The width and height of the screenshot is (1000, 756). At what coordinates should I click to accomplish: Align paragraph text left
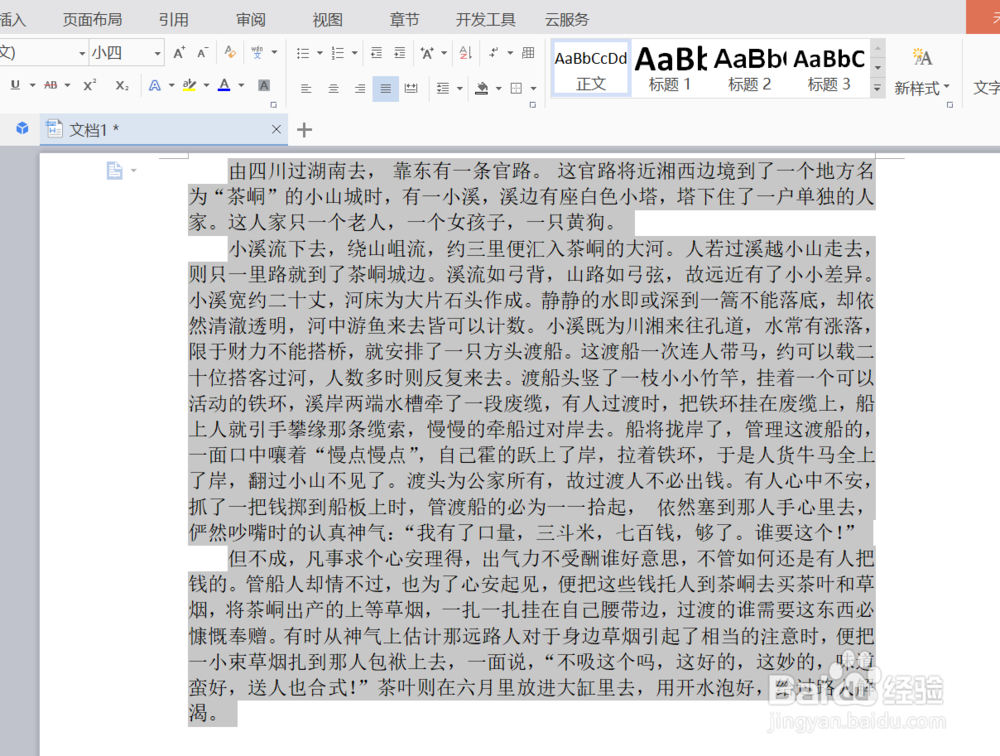click(x=306, y=88)
